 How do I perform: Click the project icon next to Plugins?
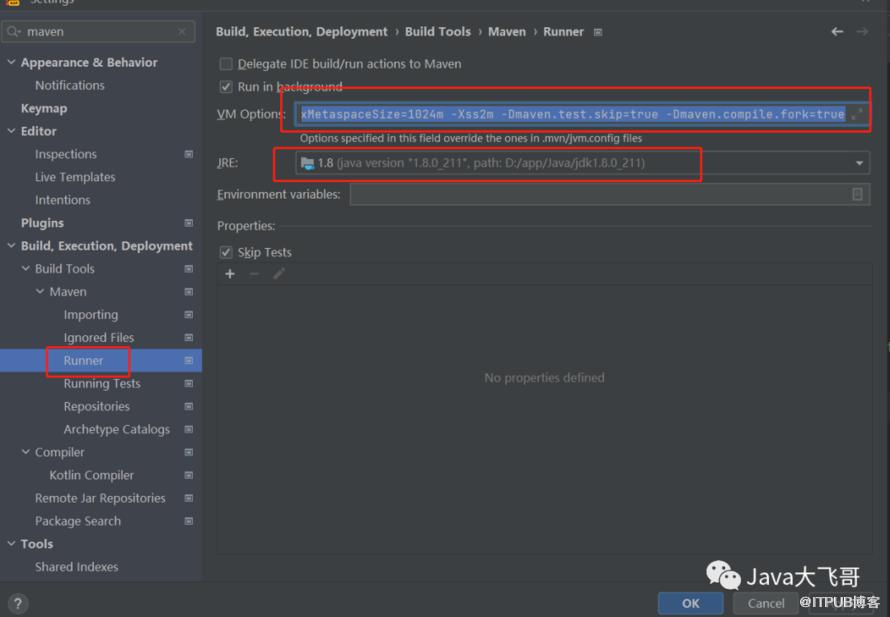(x=188, y=223)
